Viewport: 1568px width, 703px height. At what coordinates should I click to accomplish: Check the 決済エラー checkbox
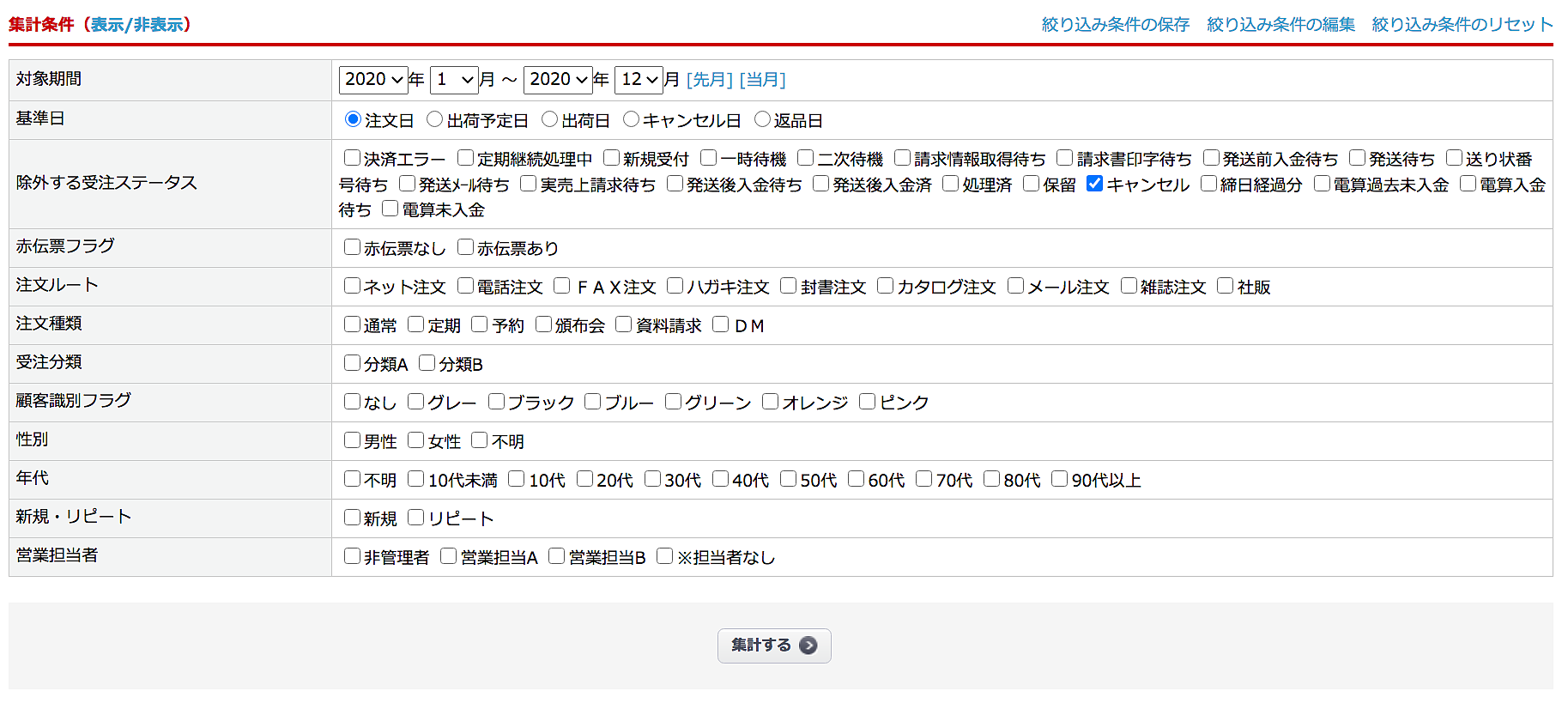[352, 158]
